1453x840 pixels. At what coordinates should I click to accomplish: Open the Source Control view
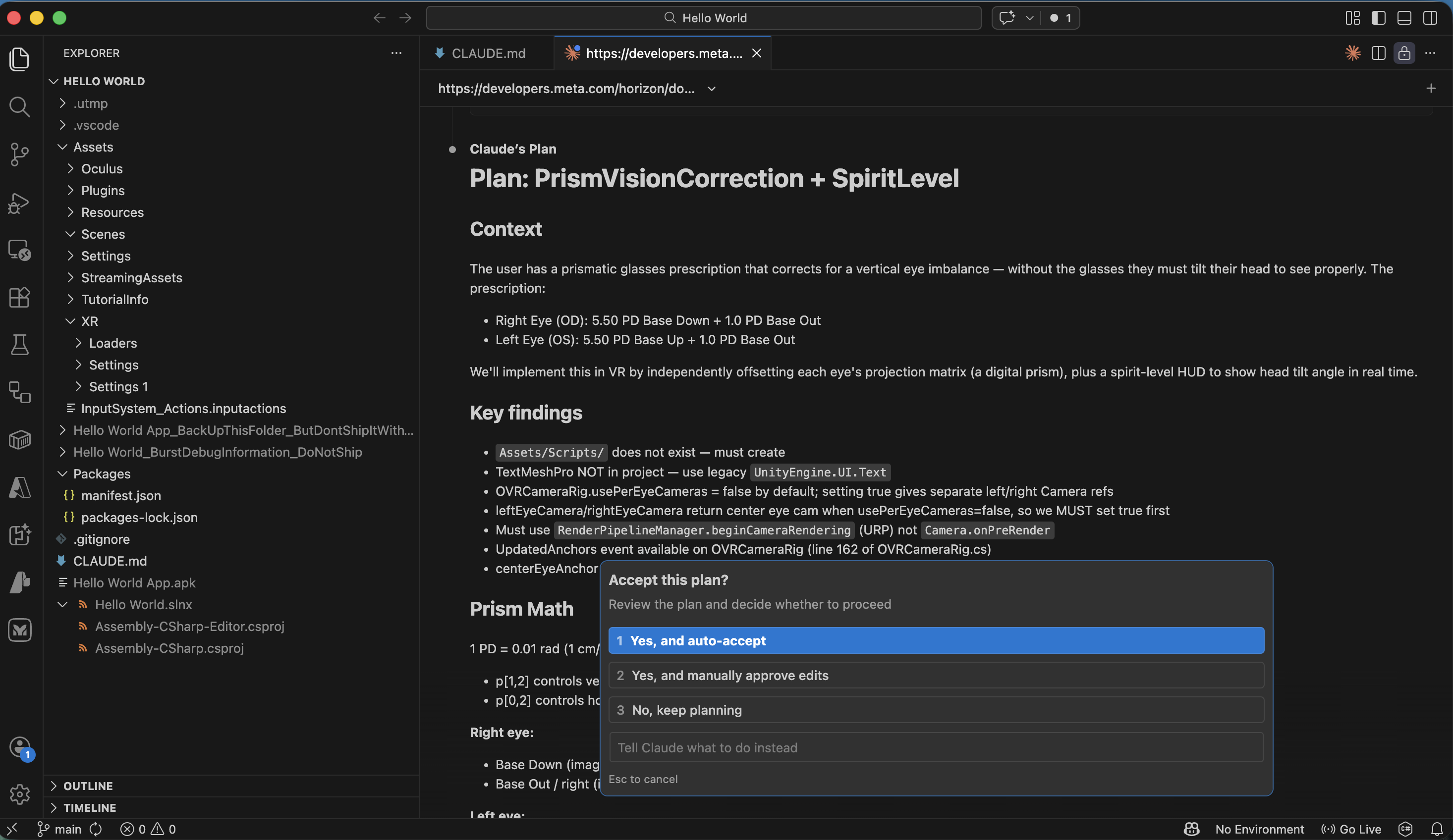tap(20, 155)
